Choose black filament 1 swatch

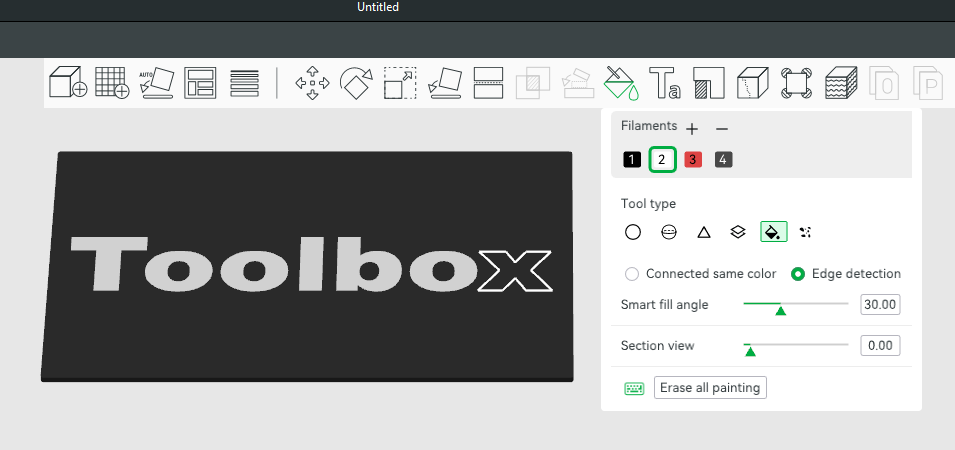pyautogui.click(x=632, y=160)
